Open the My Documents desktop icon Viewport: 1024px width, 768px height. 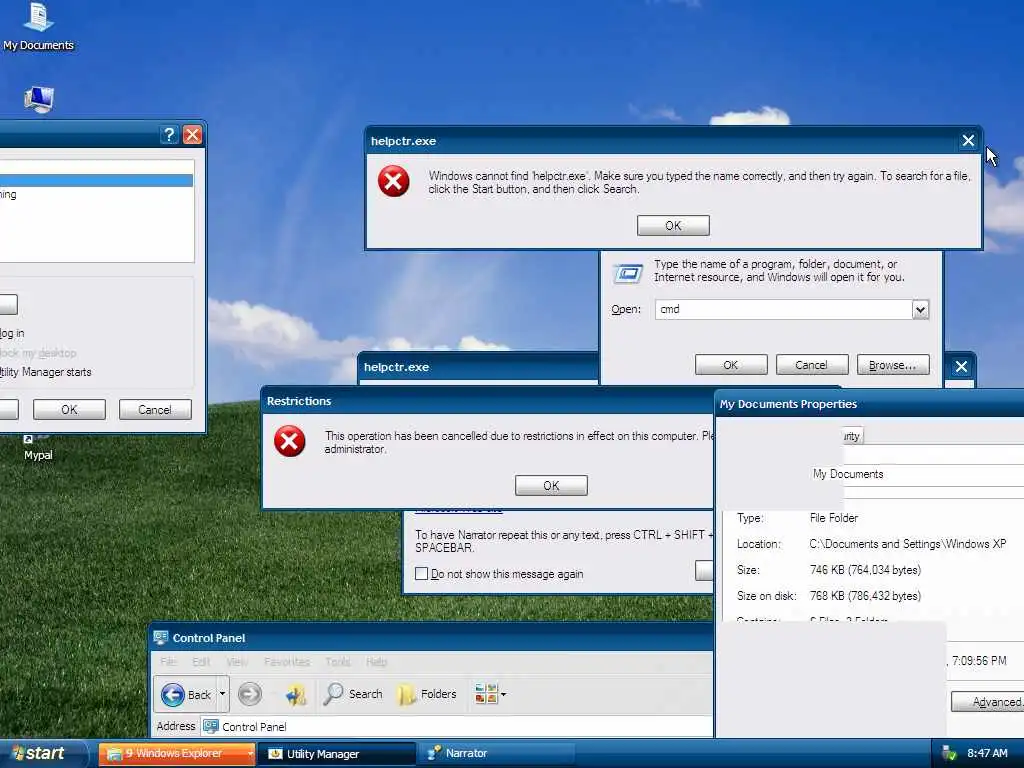pyautogui.click(x=38, y=26)
